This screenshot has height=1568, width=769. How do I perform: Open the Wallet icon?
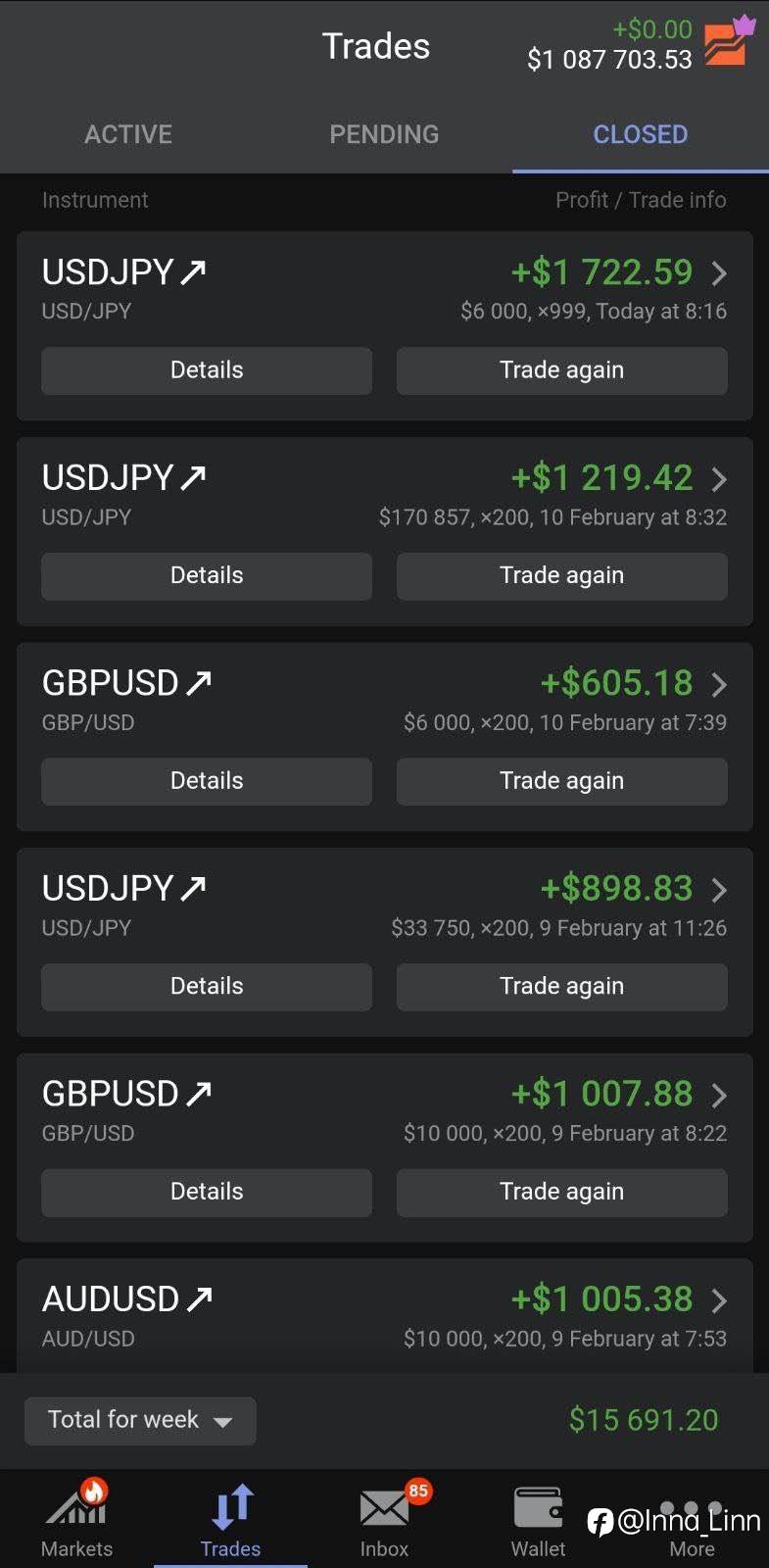(x=538, y=1509)
